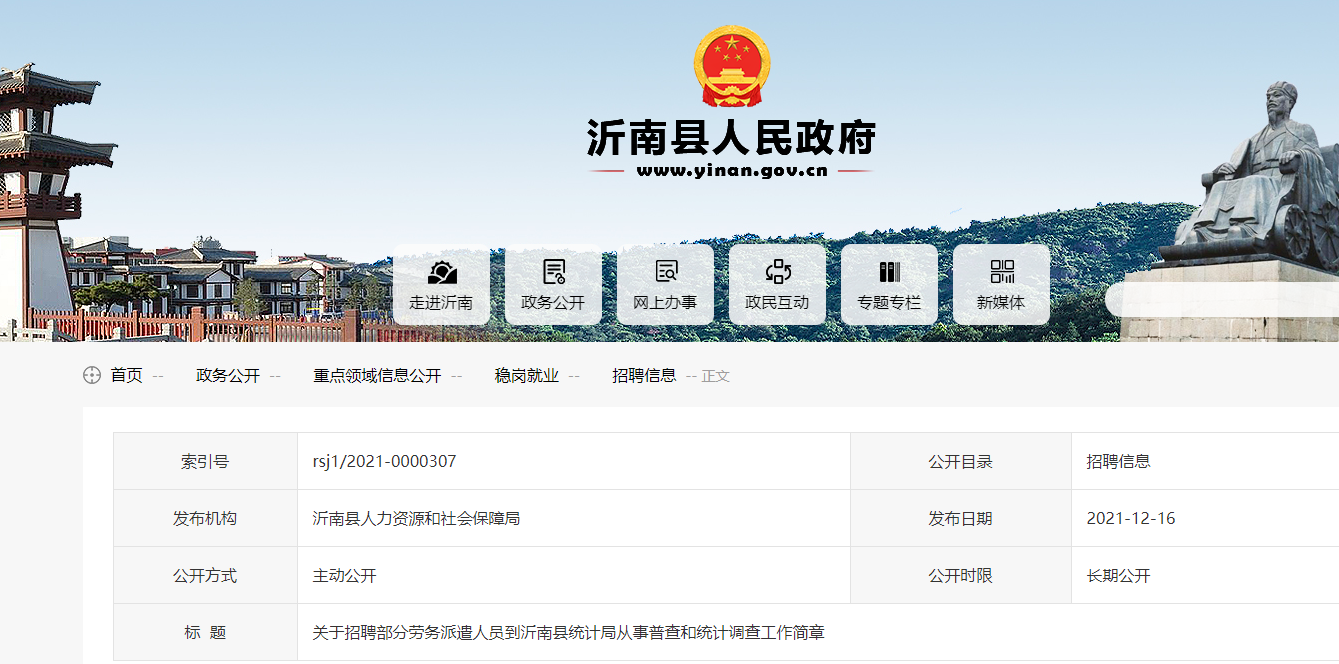1339x664 pixels.
Task: Open the 专题专栏 books icon
Action: tap(890, 272)
